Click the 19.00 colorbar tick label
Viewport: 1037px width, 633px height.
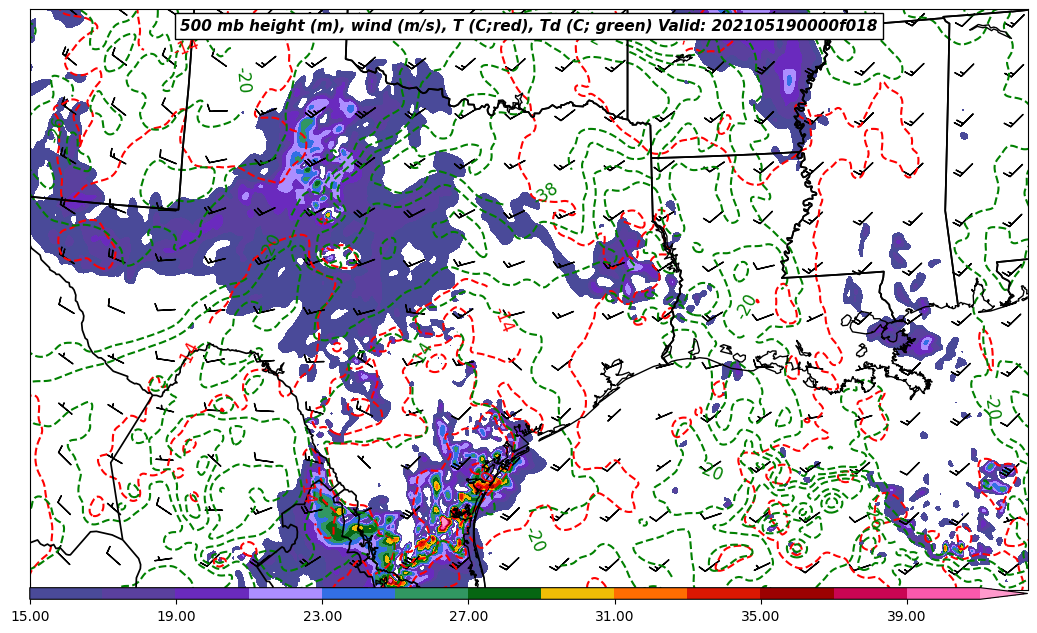point(176,617)
